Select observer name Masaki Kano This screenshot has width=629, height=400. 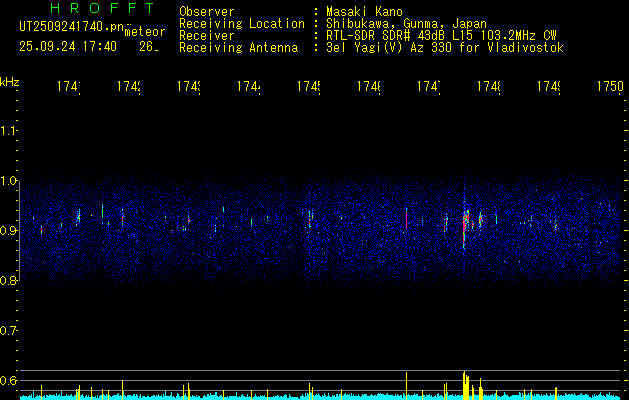coord(364,12)
